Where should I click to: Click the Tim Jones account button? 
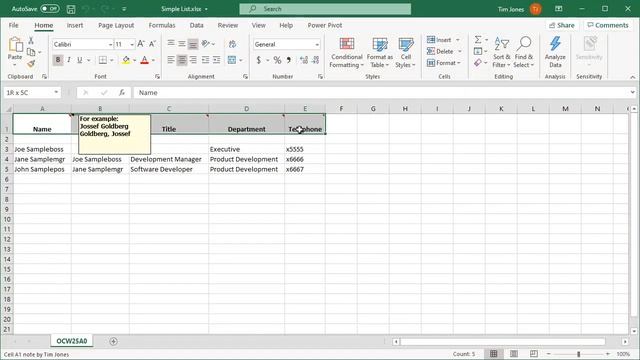(x=519, y=9)
